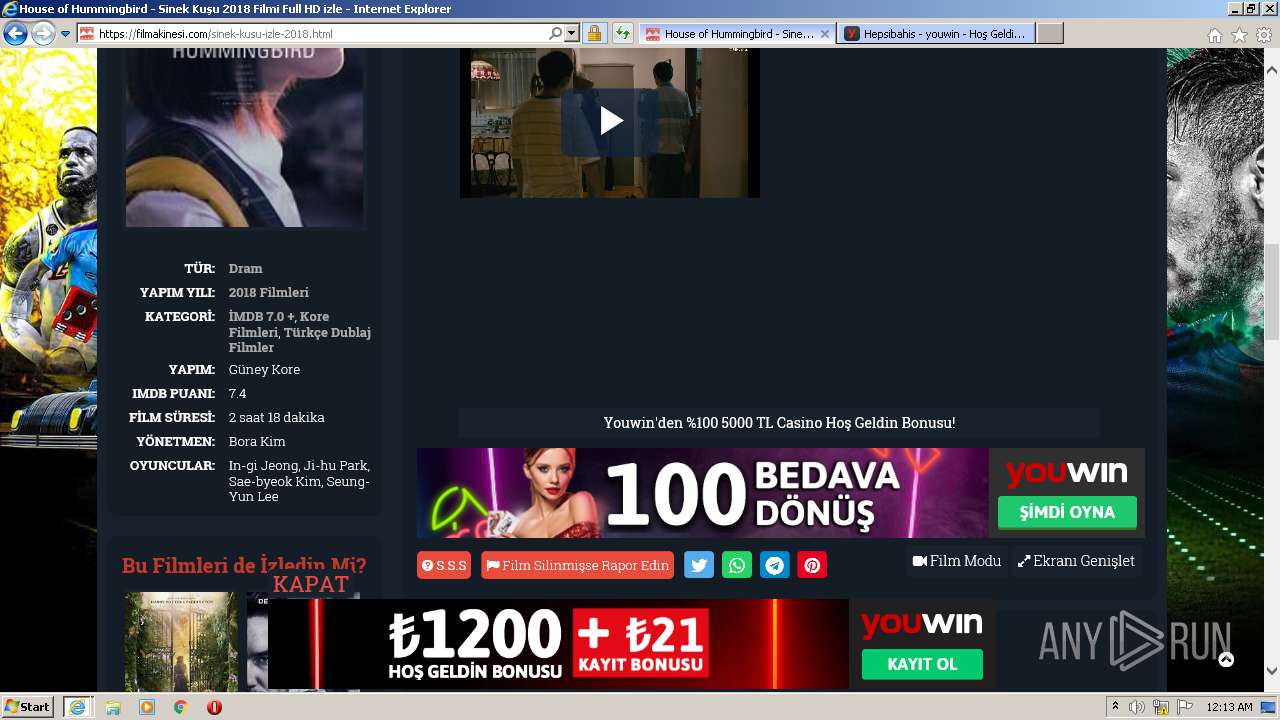Enable Film Modu
This screenshot has width=1280, height=720.
tap(957, 561)
